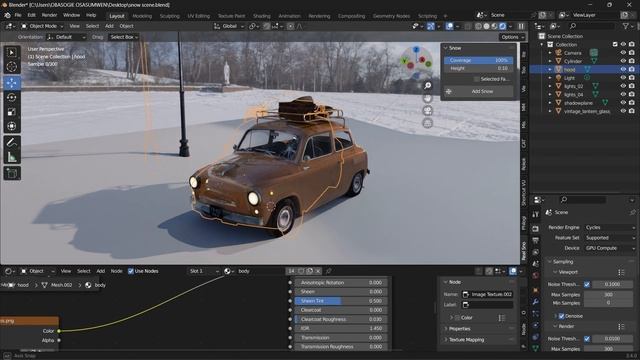640x360 pixels.
Task: Click the pan view hand icon
Action: coord(427,98)
